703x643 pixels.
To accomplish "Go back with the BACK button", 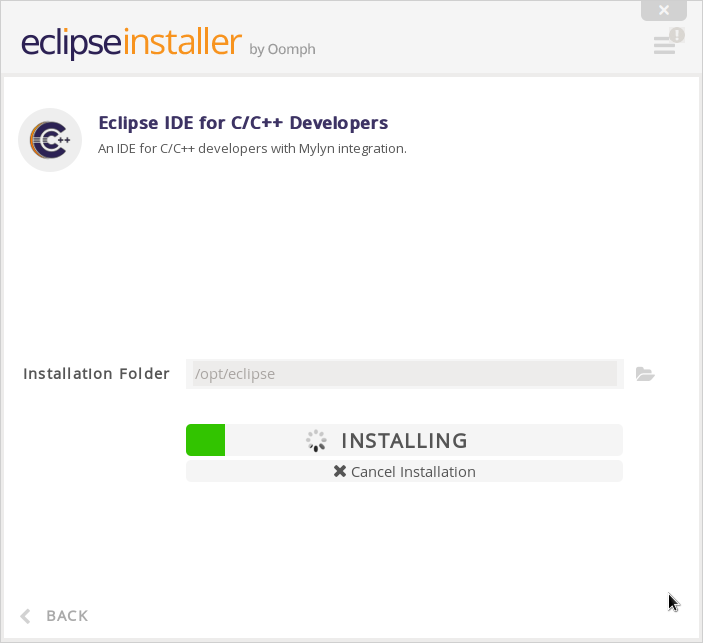I will pos(55,616).
